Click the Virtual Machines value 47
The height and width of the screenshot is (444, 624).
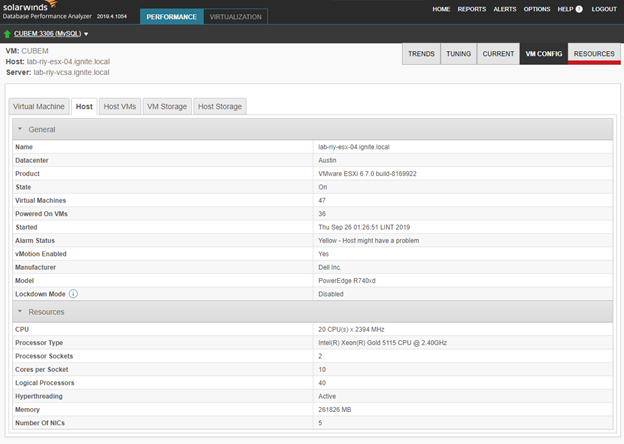coord(322,201)
